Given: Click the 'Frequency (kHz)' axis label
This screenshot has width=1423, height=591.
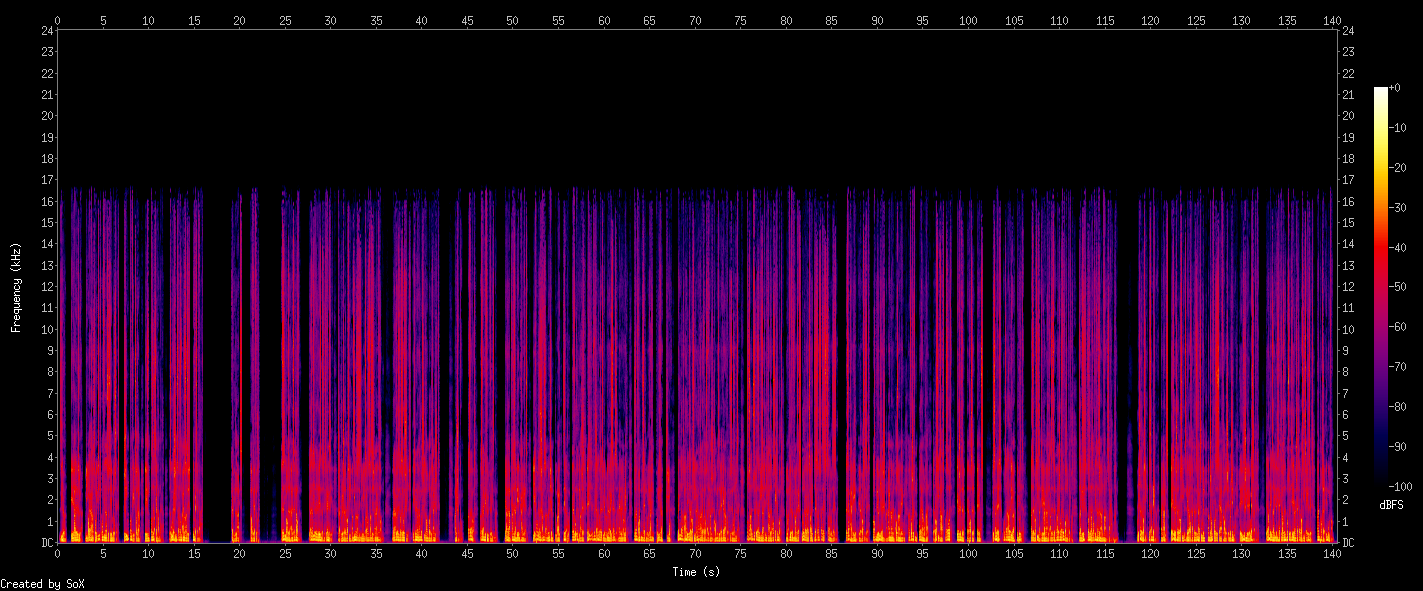Looking at the screenshot, I should (x=16, y=287).
